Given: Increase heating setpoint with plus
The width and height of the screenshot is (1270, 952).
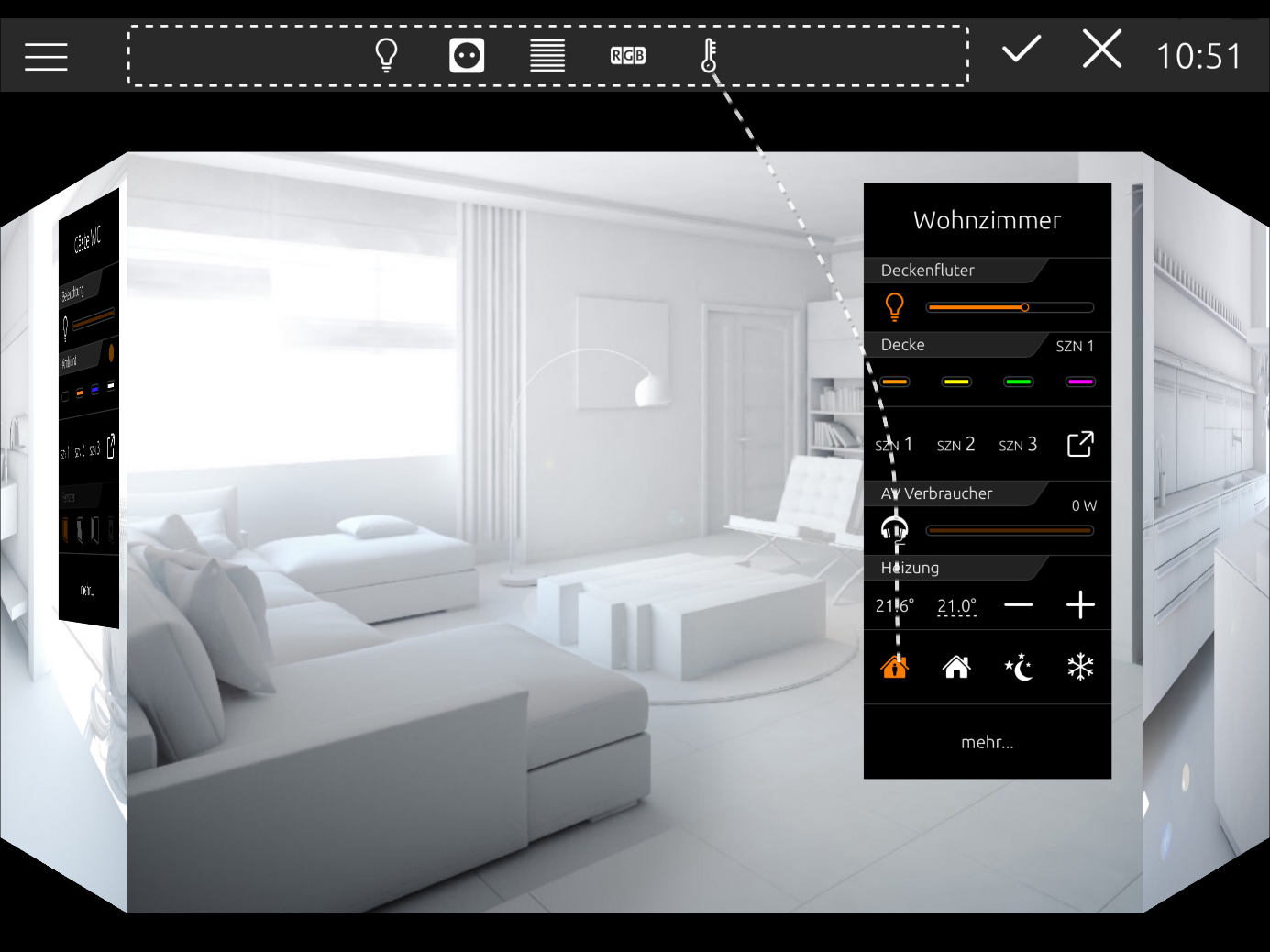Looking at the screenshot, I should [x=1081, y=605].
